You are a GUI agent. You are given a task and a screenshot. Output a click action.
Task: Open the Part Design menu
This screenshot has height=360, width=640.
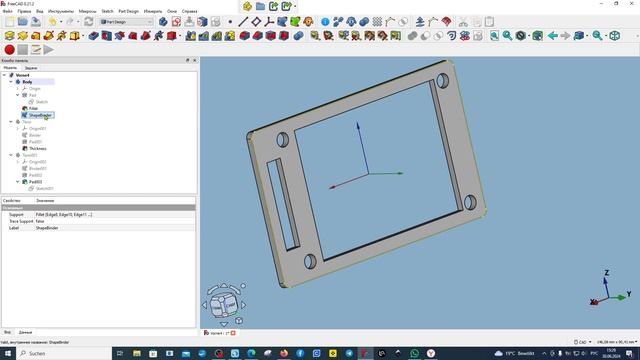(x=129, y=11)
